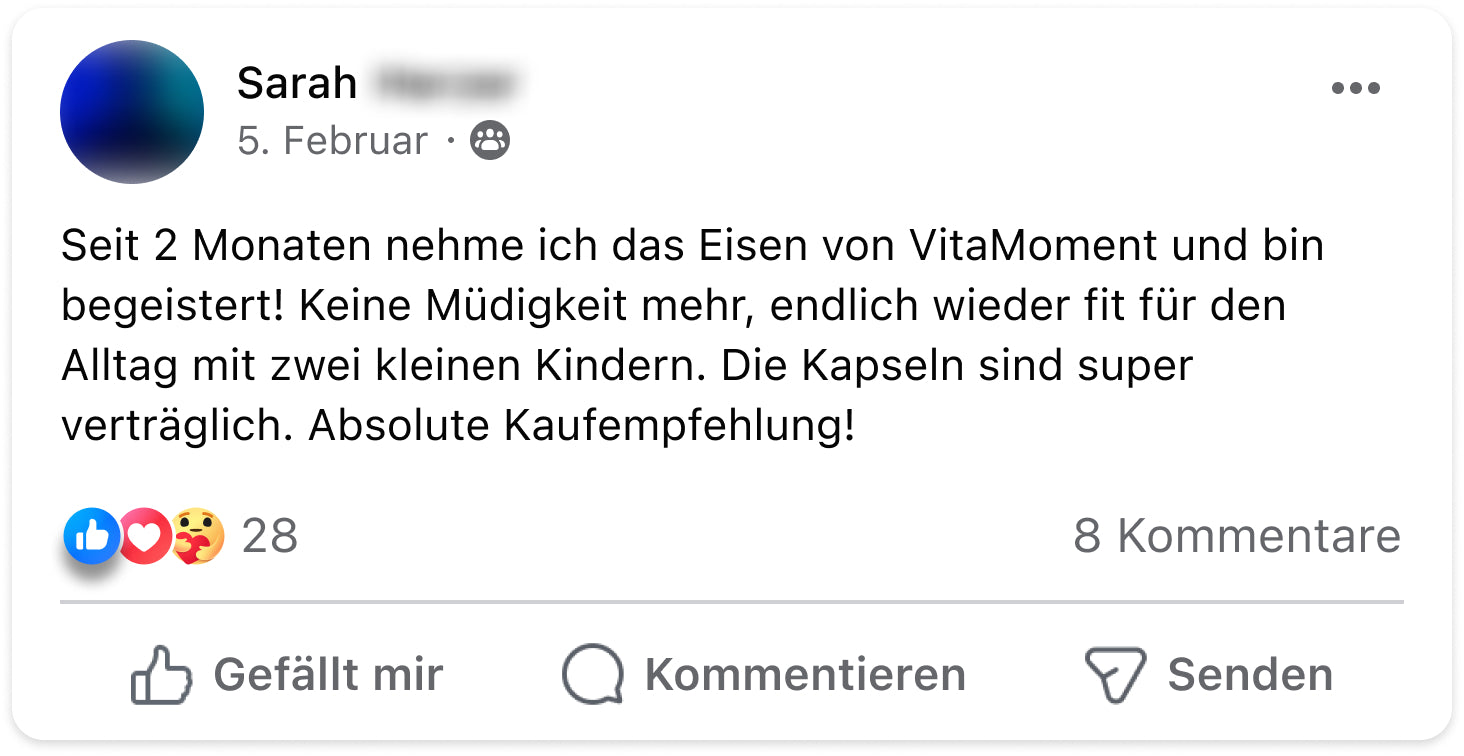Viewport: 1464px width, 756px height.
Task: Click the red heart reaction icon
Action: click(145, 537)
